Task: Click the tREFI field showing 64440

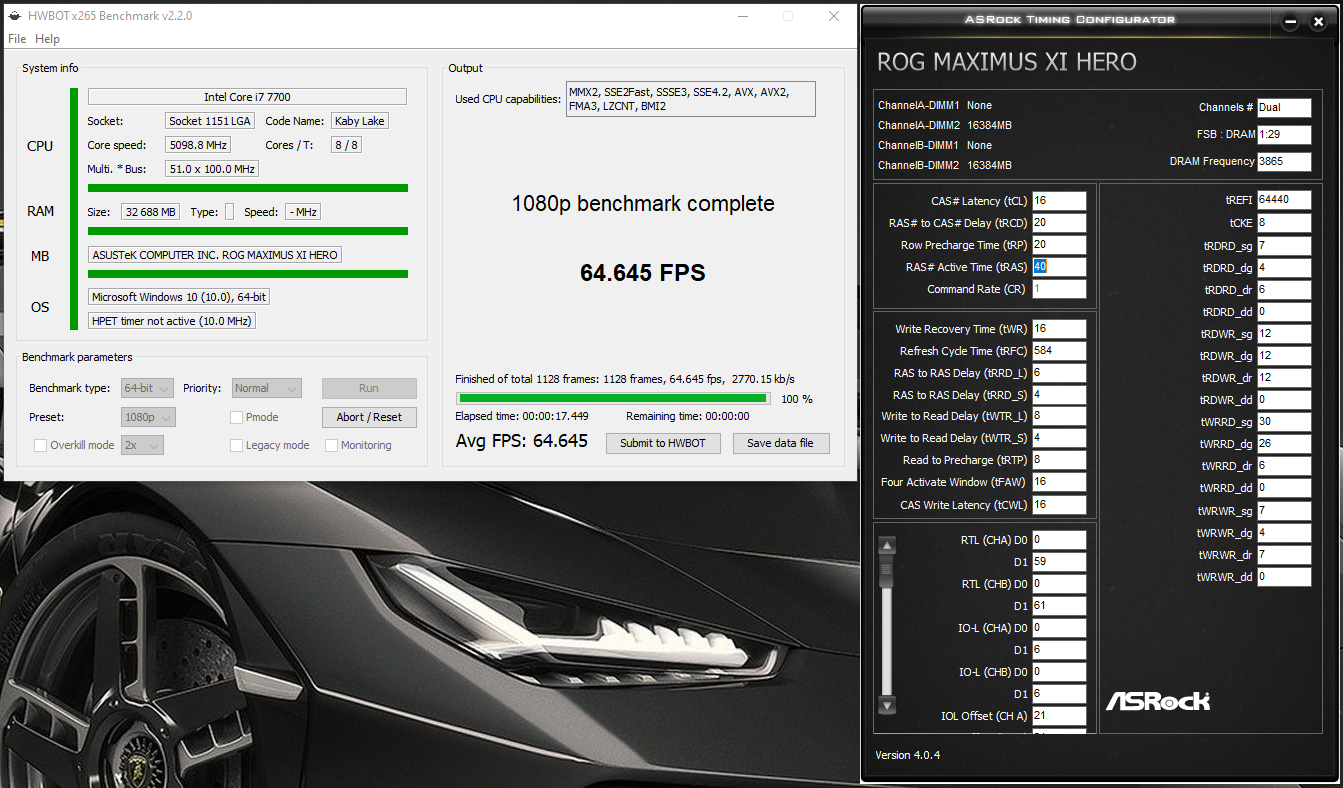Action: [1284, 200]
